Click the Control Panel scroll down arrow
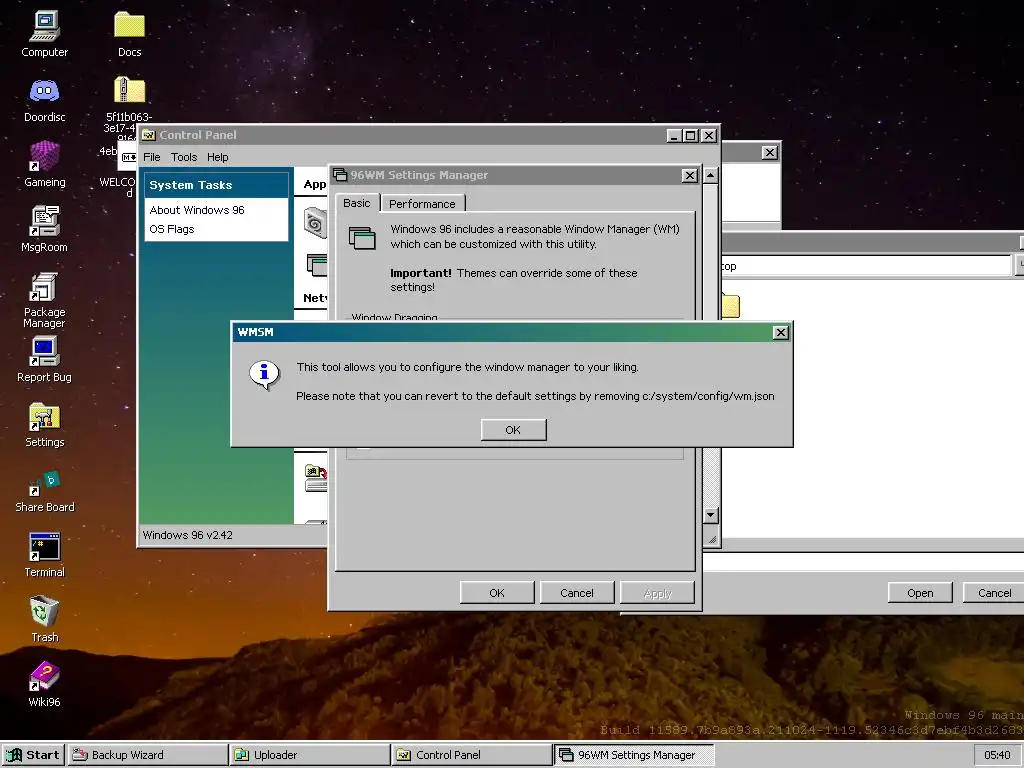Image resolution: width=1024 pixels, height=768 pixels. [711, 515]
